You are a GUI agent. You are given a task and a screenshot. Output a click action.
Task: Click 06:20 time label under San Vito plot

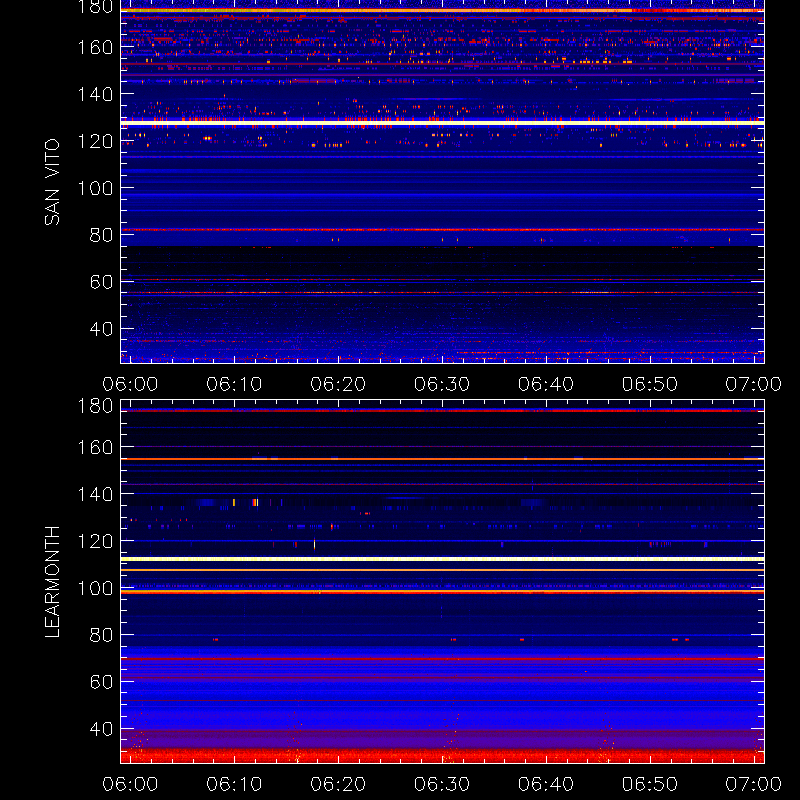(338, 384)
